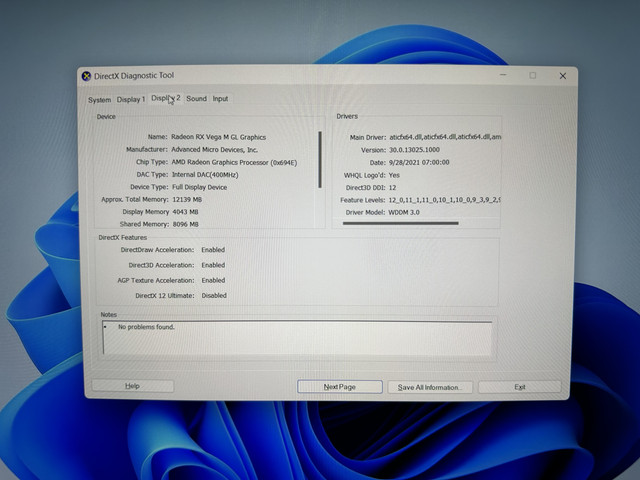The image size is (640, 480).
Task: Click the Help button
Action: [x=133, y=386]
